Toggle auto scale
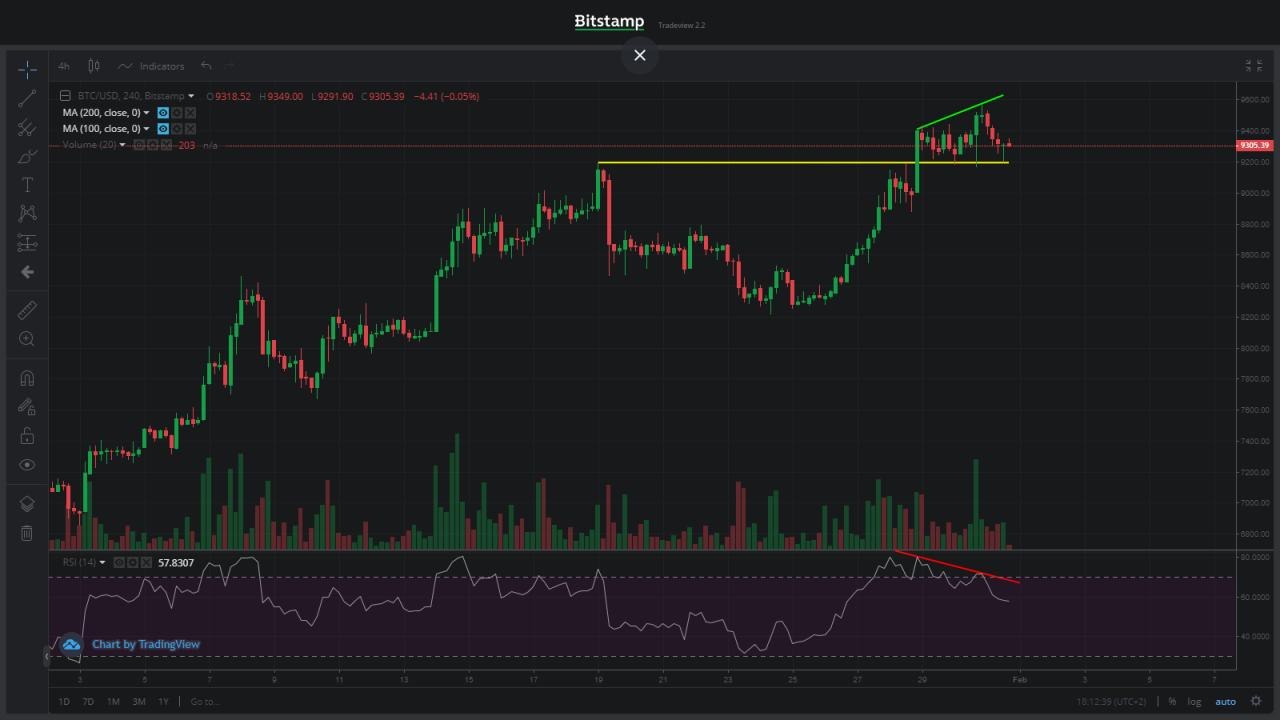 point(1225,702)
